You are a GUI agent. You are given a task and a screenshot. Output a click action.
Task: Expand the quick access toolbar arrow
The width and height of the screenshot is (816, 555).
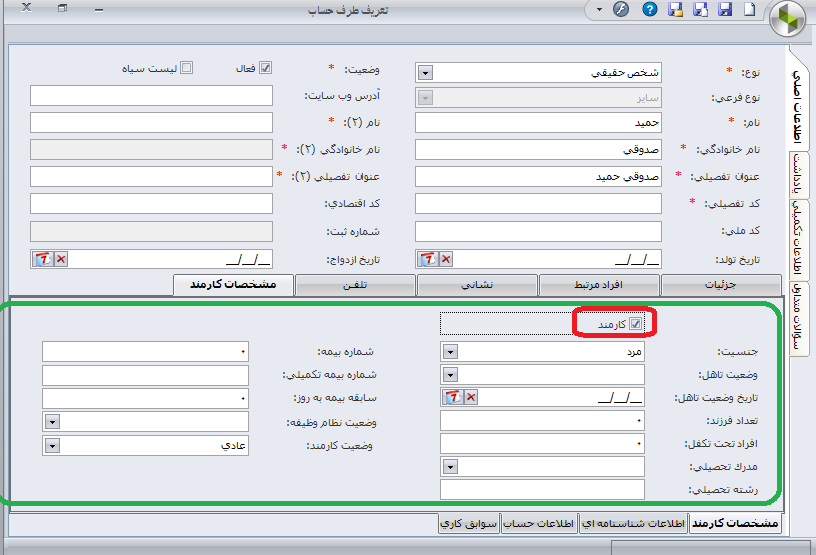pyautogui.click(x=599, y=10)
